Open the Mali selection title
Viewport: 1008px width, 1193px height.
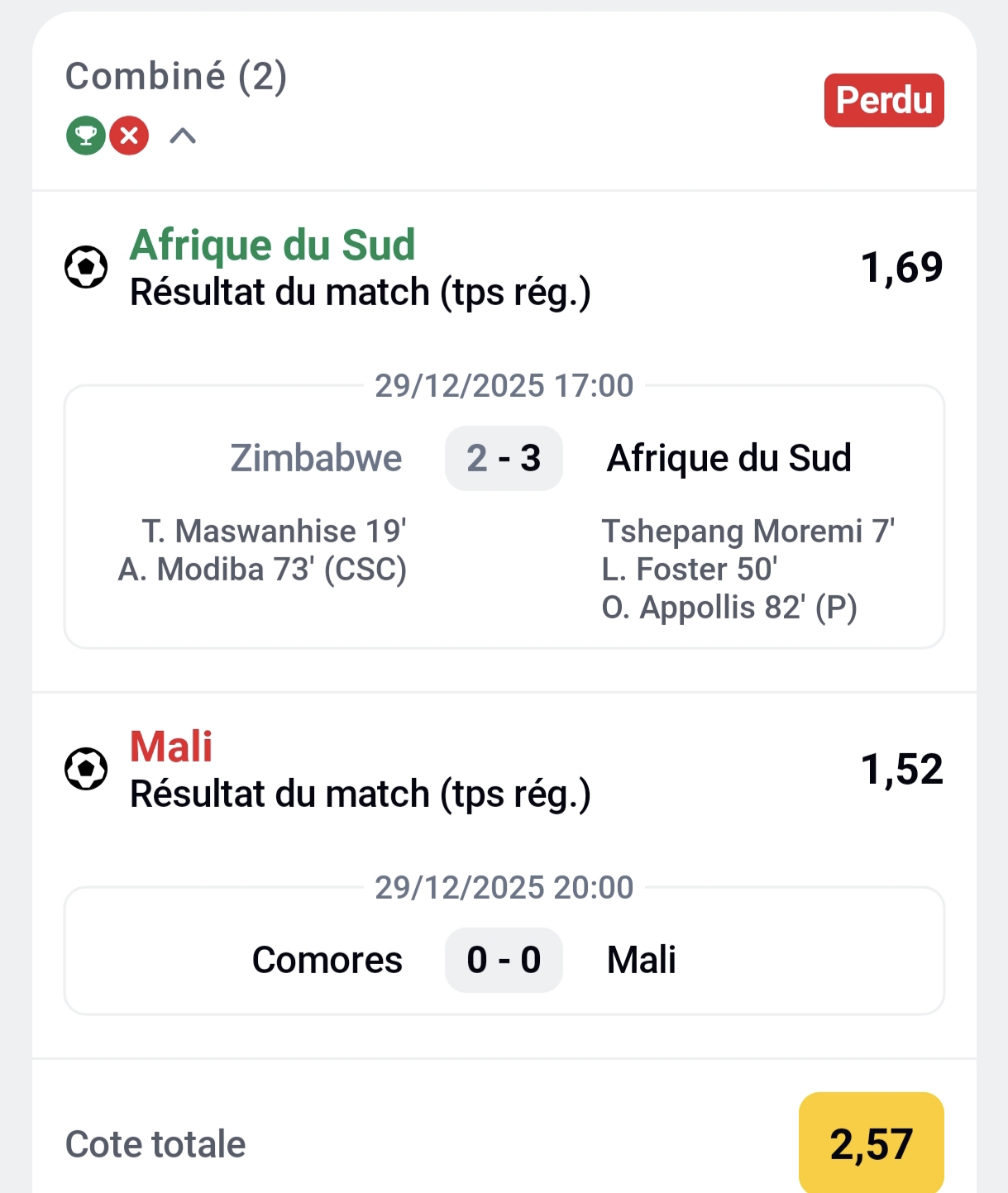coord(171,747)
